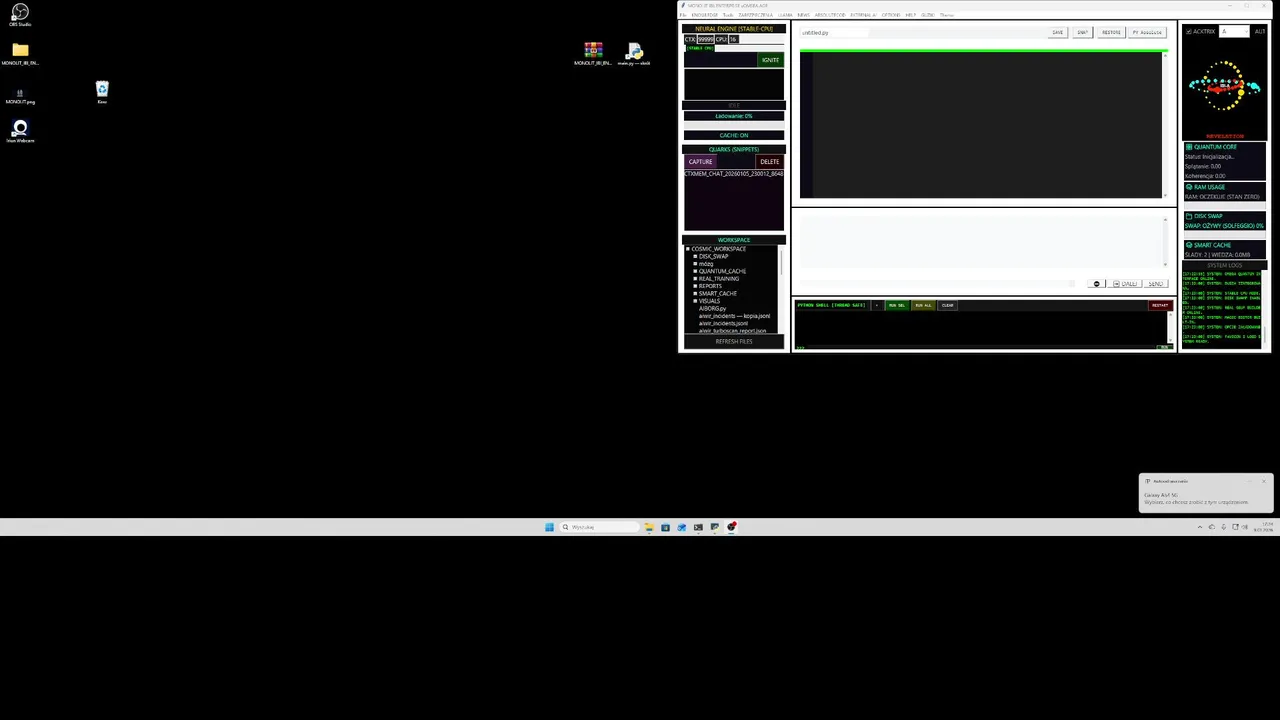Viewport: 1280px width, 720px height.
Task: Click the SEND button
Action: (1156, 284)
